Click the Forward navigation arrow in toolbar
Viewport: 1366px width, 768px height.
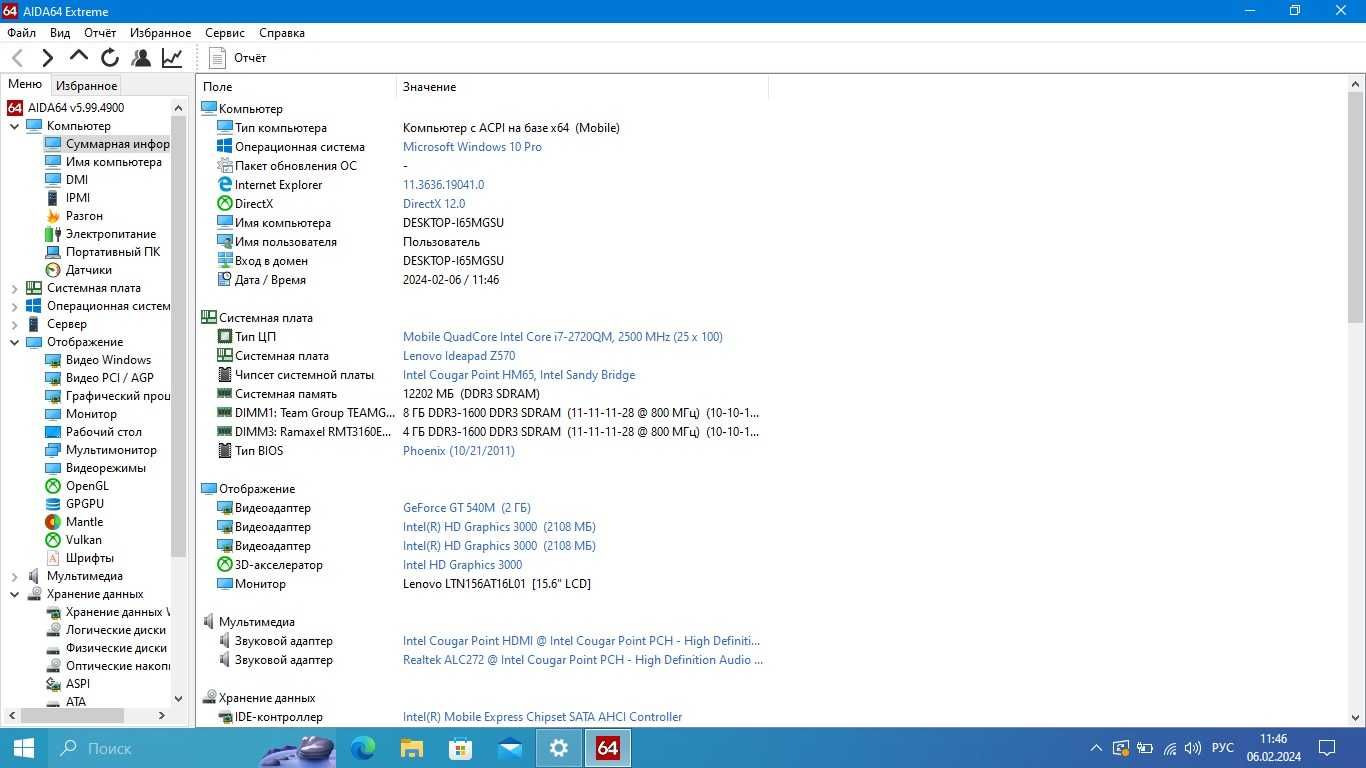[x=47, y=58]
